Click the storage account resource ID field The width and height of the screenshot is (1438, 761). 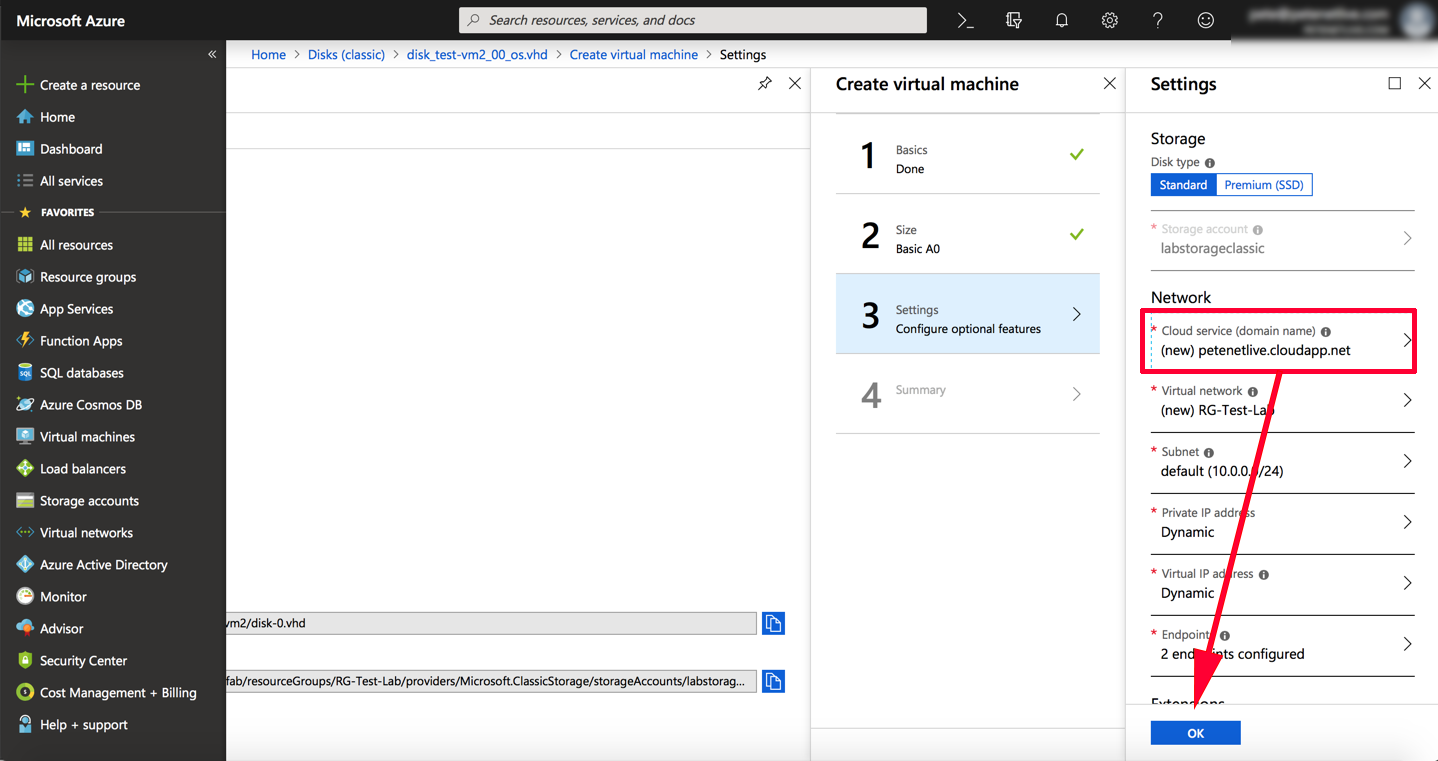491,681
